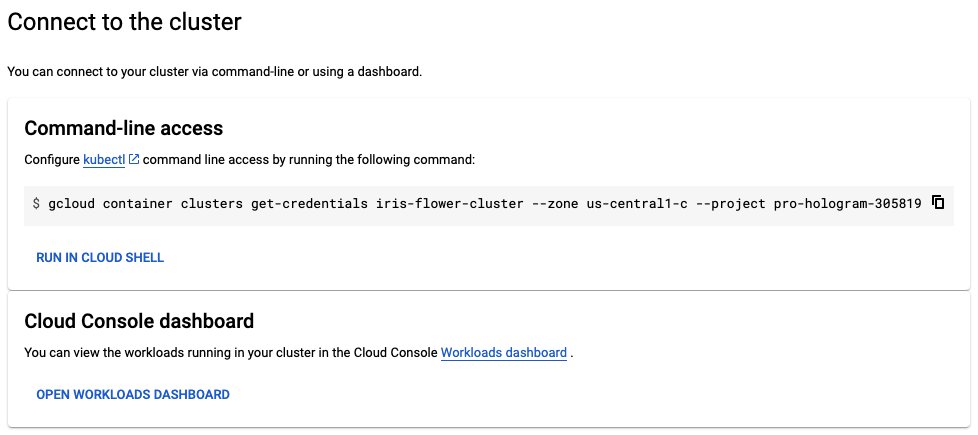Click the Command-line access heading
Image resolution: width=978 pixels, height=435 pixels.
pos(123,128)
